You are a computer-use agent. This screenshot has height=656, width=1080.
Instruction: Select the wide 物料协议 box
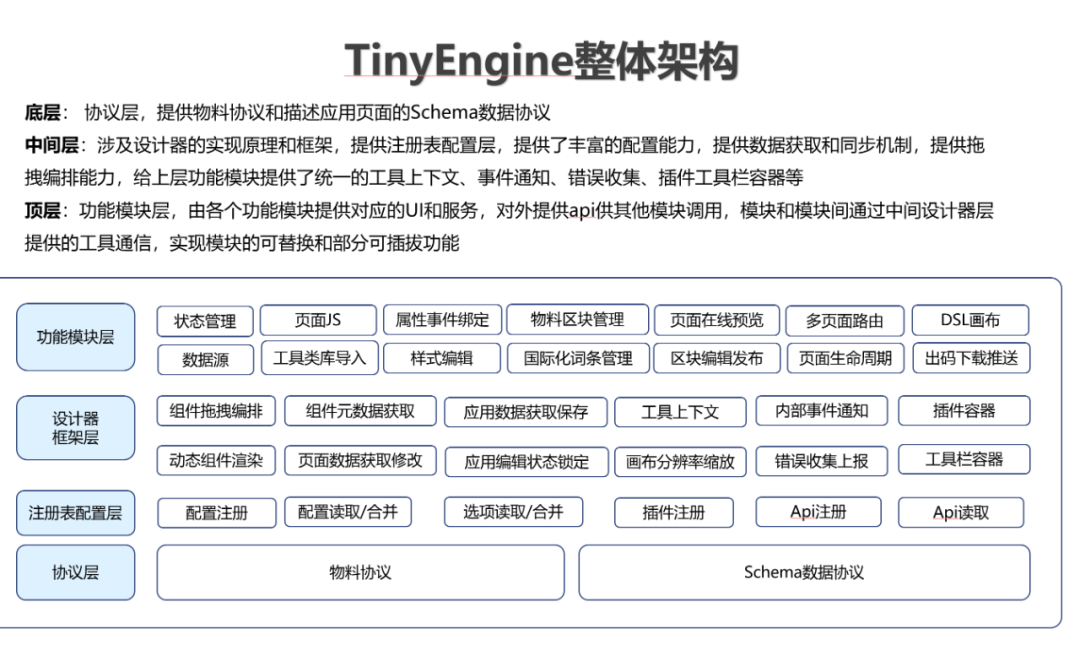click(x=361, y=573)
